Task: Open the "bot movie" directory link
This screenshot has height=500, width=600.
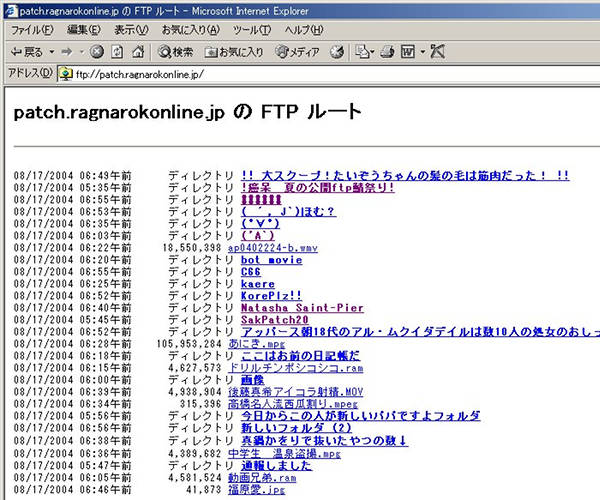Action: click(x=271, y=260)
